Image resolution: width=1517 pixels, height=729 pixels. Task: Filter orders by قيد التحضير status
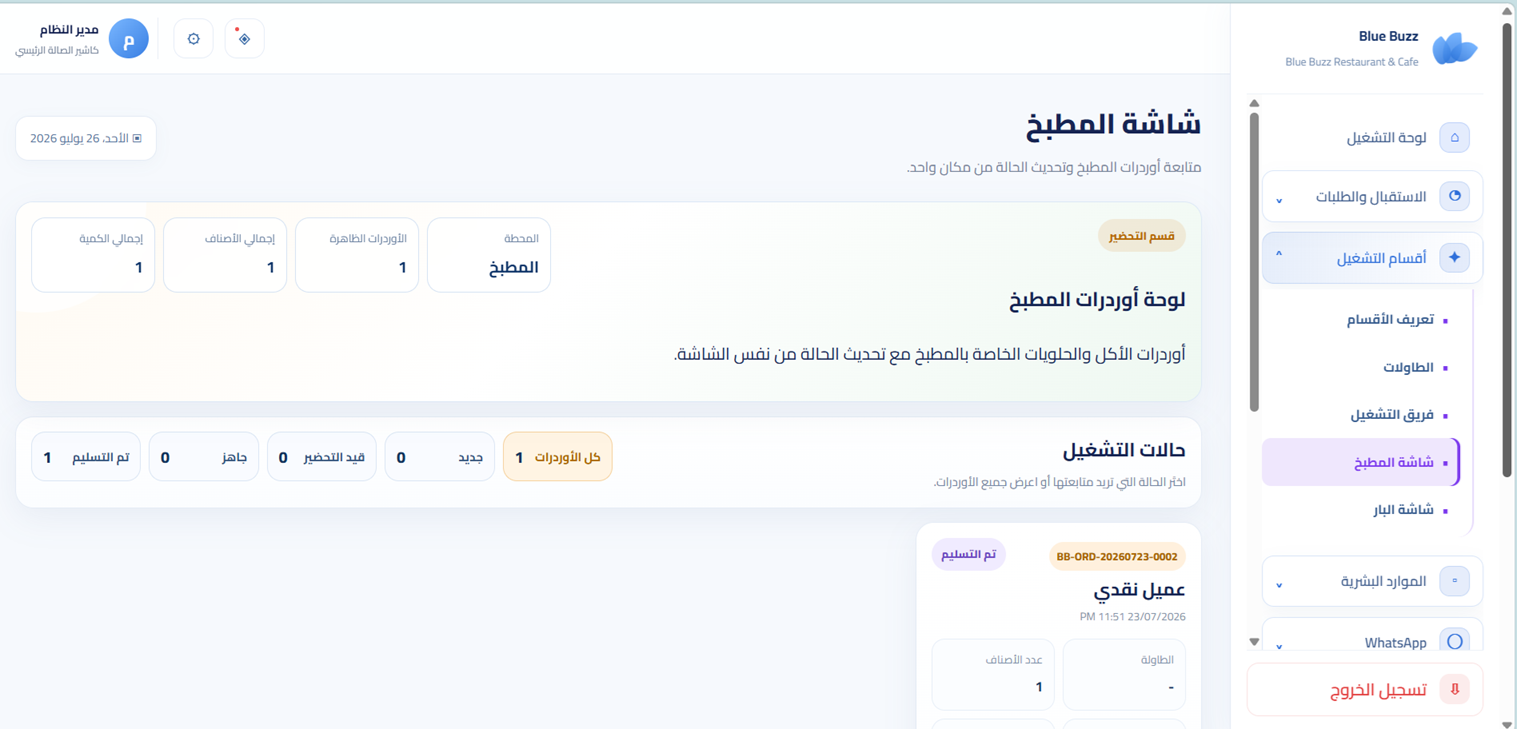click(x=322, y=457)
